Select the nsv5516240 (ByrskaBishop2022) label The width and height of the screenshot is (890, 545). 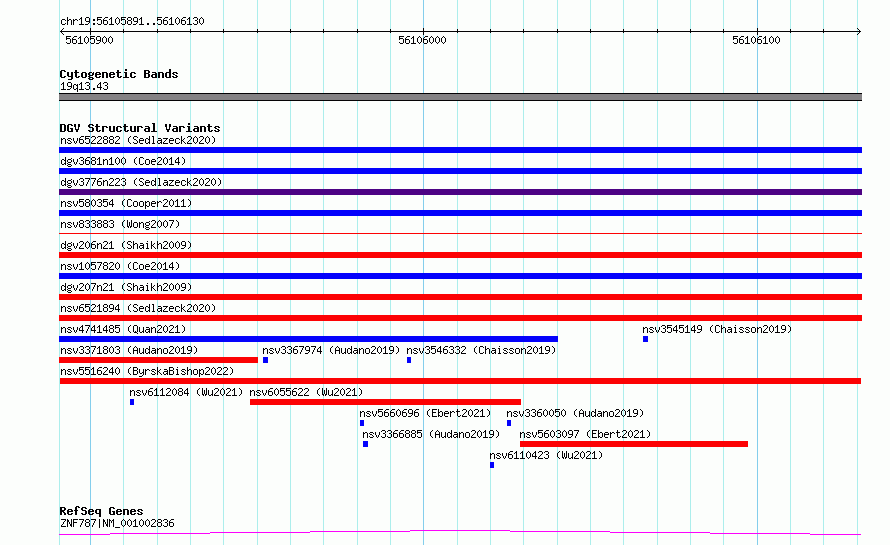[x=147, y=371]
